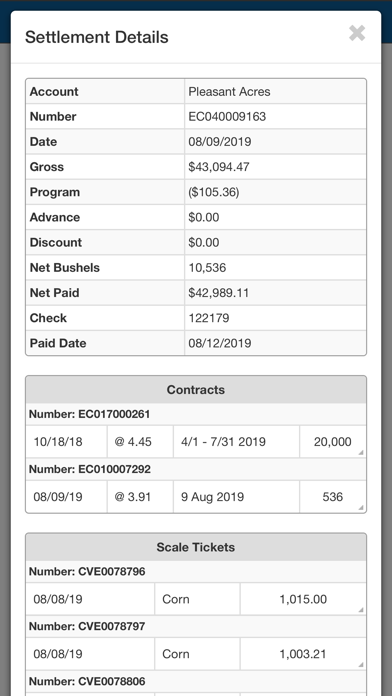Screen dimensions: 392x696
Task: Open scale ticket Number: CVE0078797
Action: (x=87, y=626)
